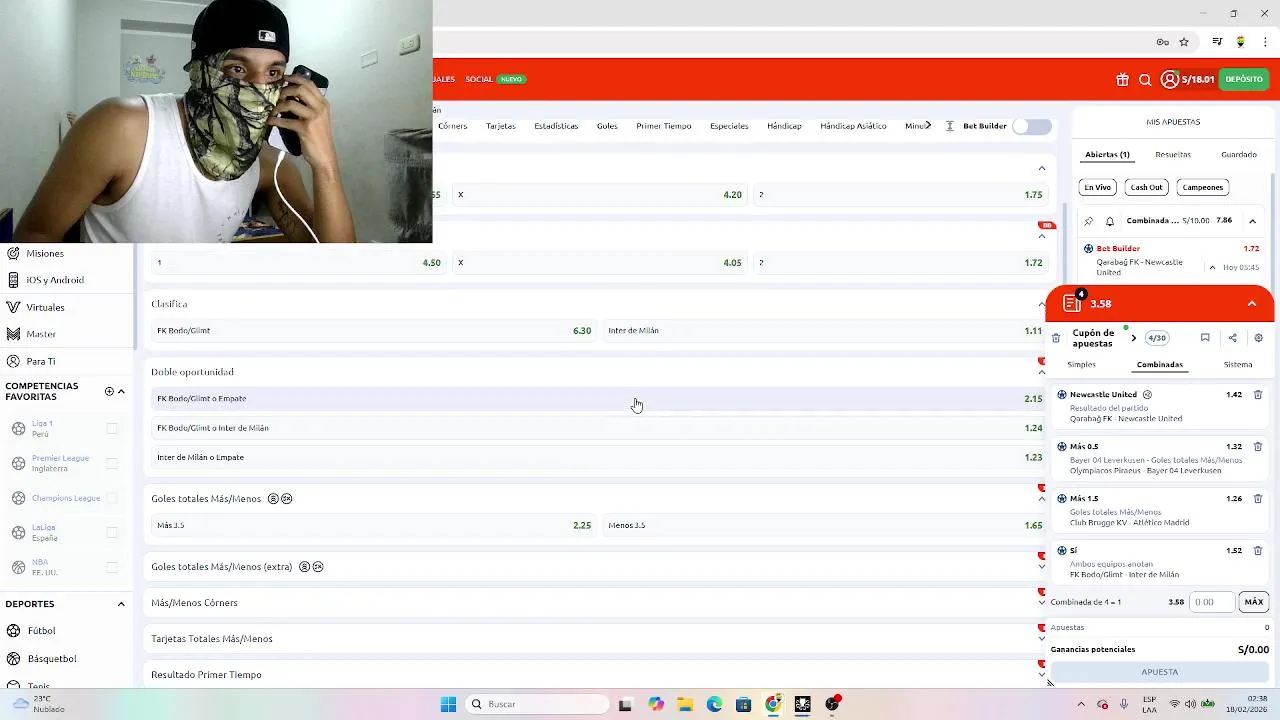Filter open bets by Cash Out
This screenshot has height=720, width=1280.
[x=1146, y=187]
